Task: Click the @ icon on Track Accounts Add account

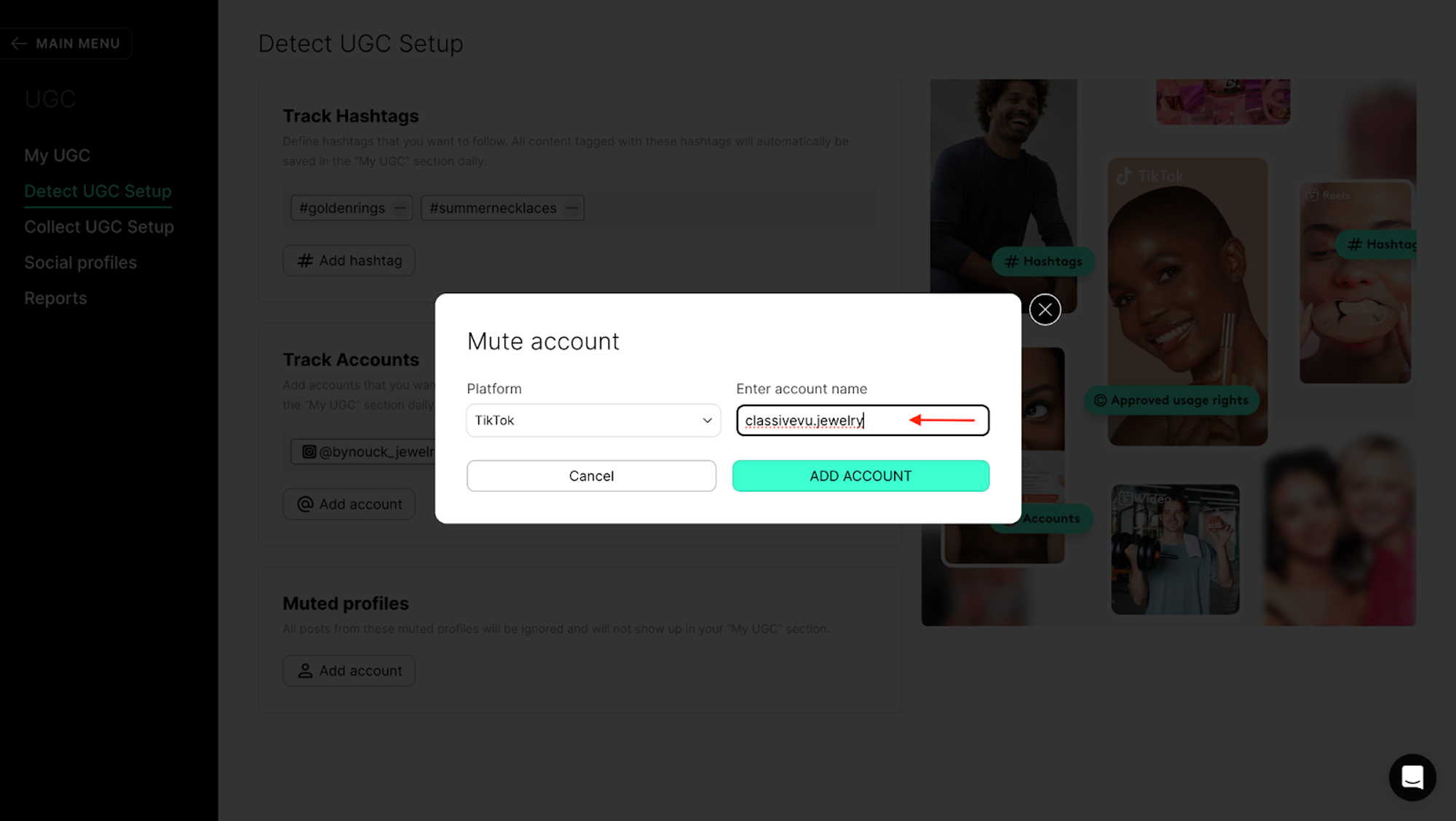Action: (x=305, y=504)
